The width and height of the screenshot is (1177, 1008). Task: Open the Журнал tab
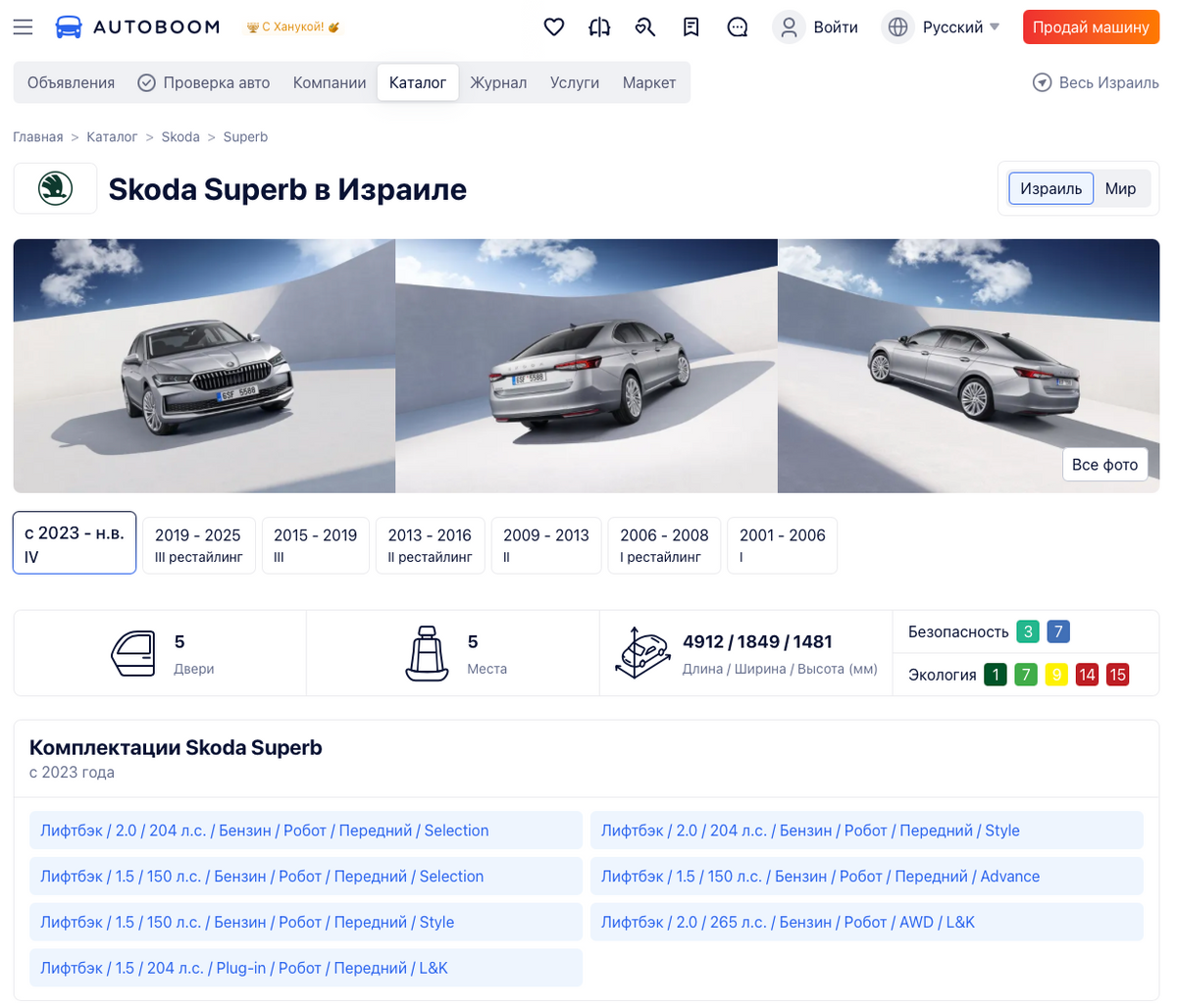click(x=498, y=82)
